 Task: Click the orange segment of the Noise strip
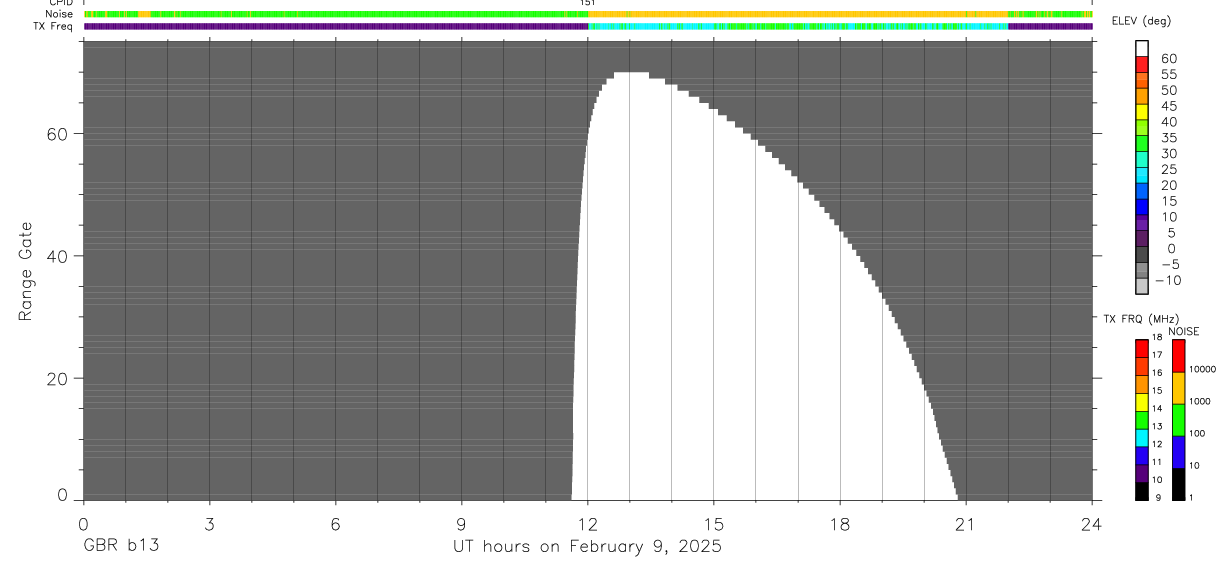(798, 14)
